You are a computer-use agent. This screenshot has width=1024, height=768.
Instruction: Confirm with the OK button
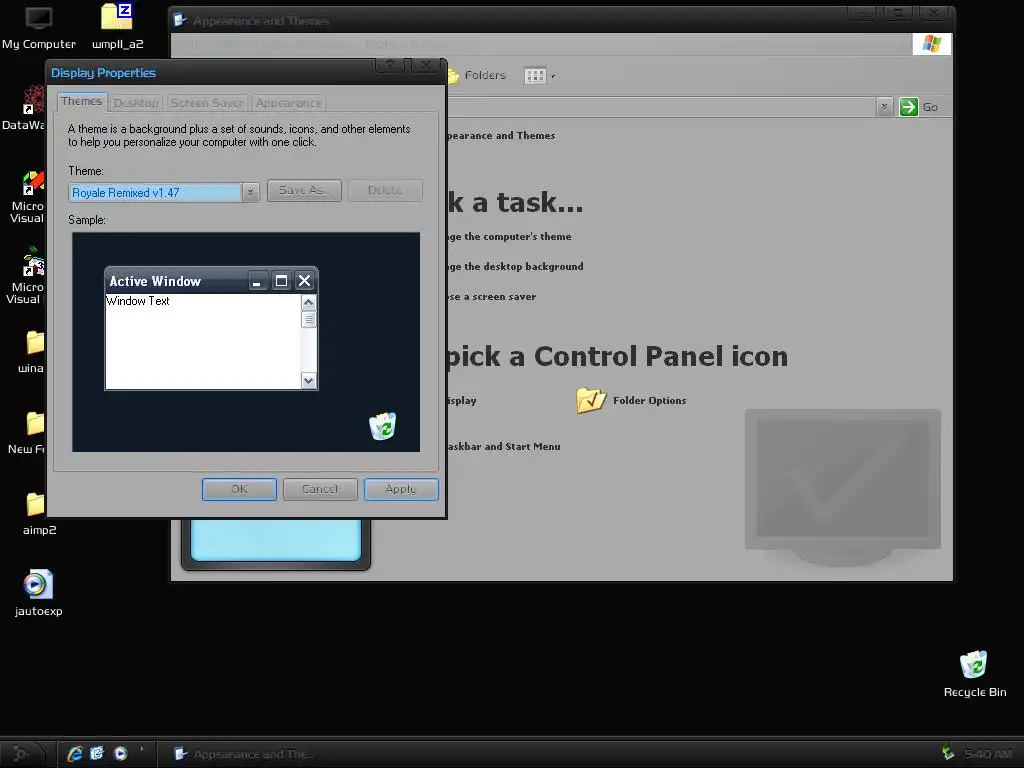[x=239, y=489]
